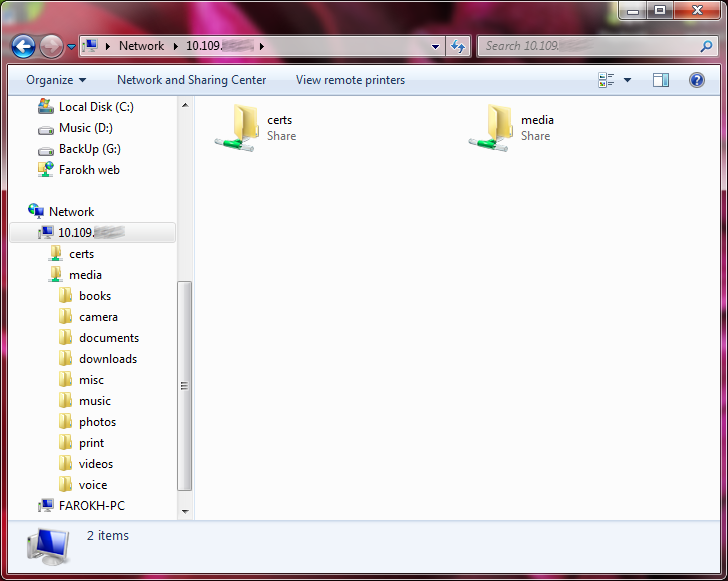Screen dimensions: 728x581
Task: Open the print folder in tree
Action: coord(91,443)
